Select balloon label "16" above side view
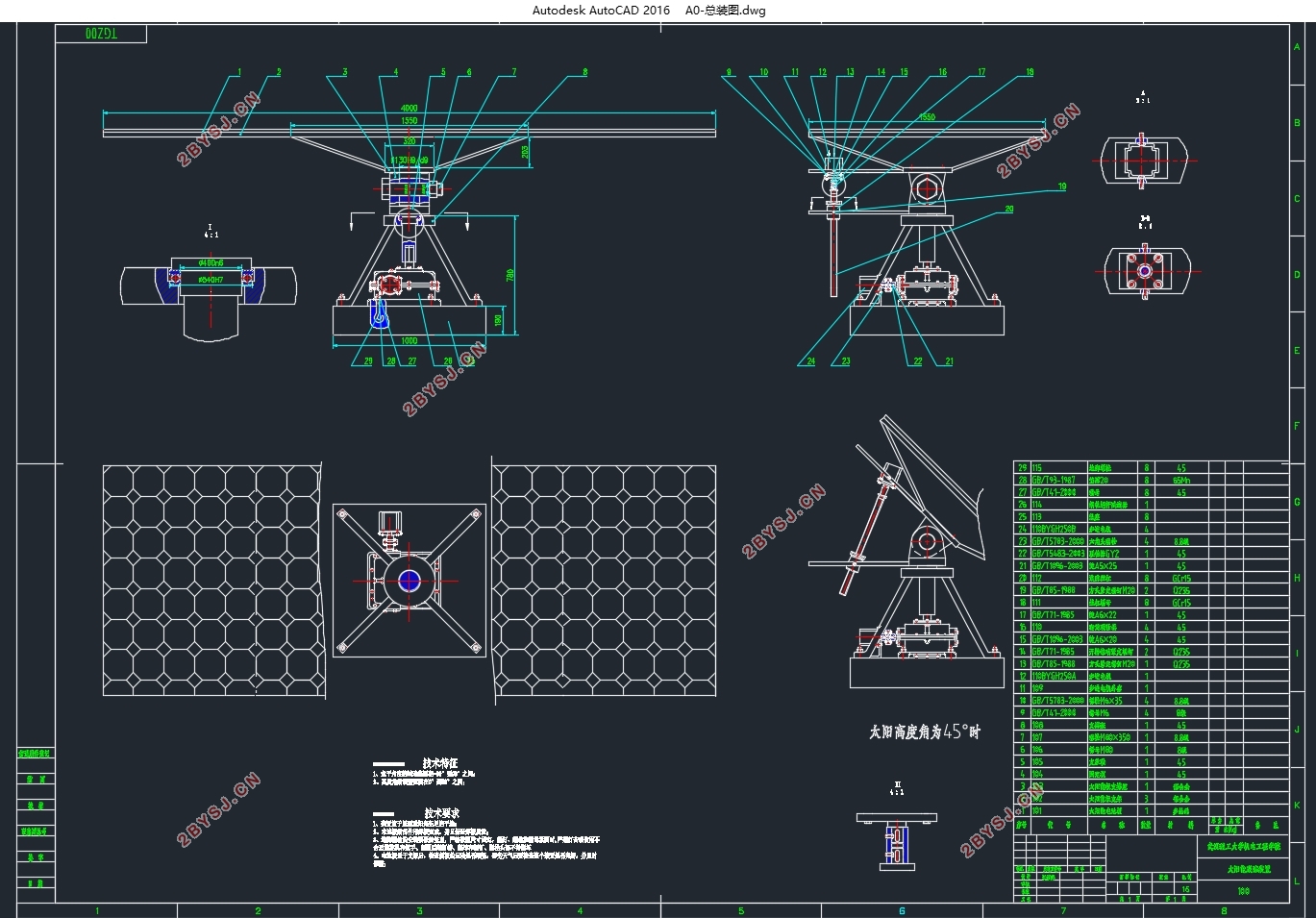 (x=942, y=72)
